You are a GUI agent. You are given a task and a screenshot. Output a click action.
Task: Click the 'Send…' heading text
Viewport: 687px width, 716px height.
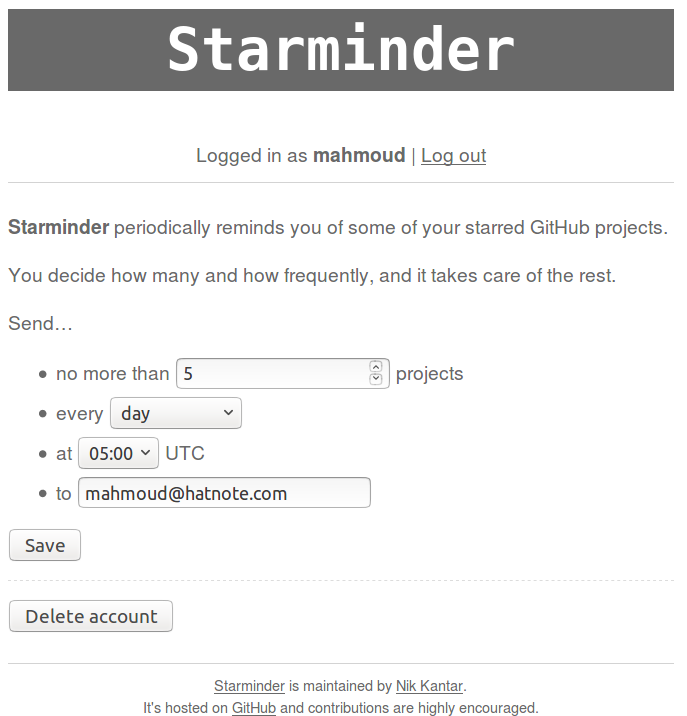pos(40,323)
